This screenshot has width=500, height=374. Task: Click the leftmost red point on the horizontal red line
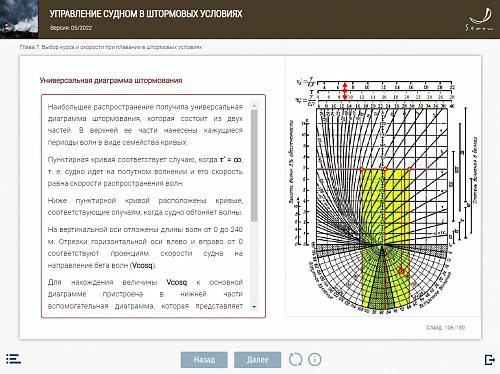pos(362,169)
